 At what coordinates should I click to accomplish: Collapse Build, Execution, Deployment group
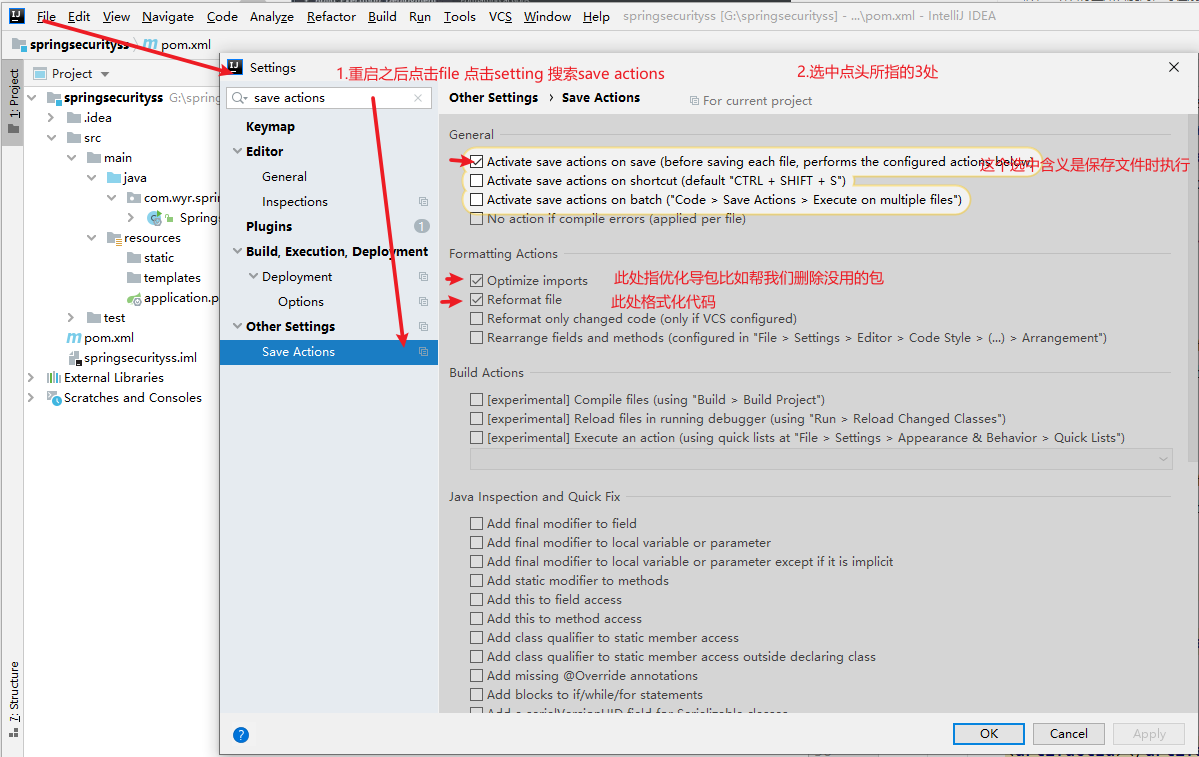[x=237, y=252]
